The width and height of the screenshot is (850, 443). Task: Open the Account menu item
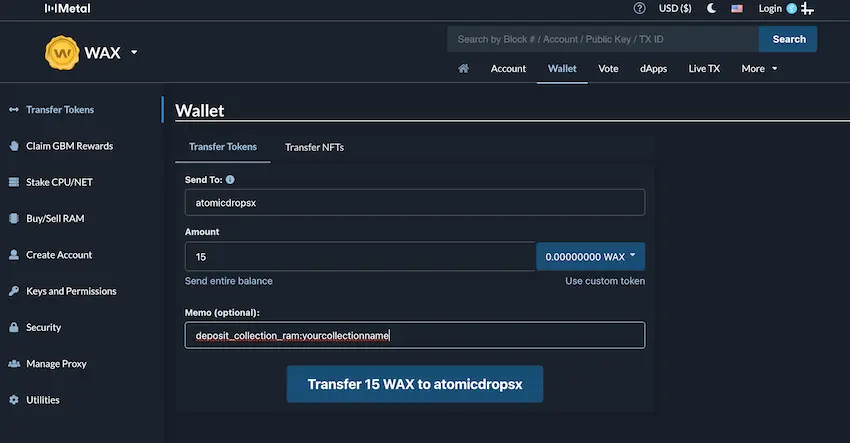coord(508,69)
